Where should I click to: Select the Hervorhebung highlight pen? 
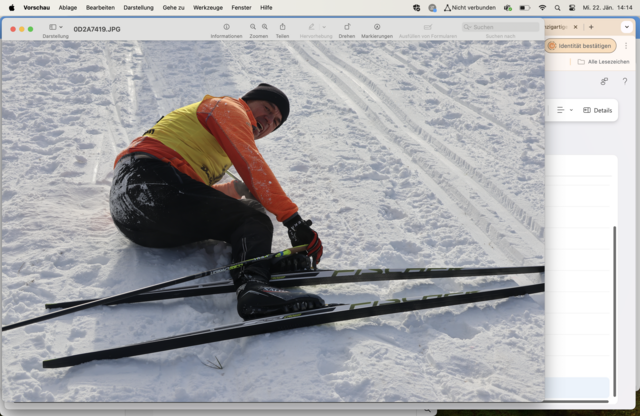(311, 27)
